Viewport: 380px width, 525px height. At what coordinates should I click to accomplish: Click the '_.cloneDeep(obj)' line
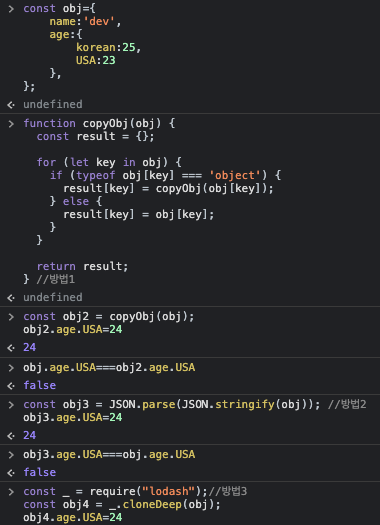click(x=122, y=504)
